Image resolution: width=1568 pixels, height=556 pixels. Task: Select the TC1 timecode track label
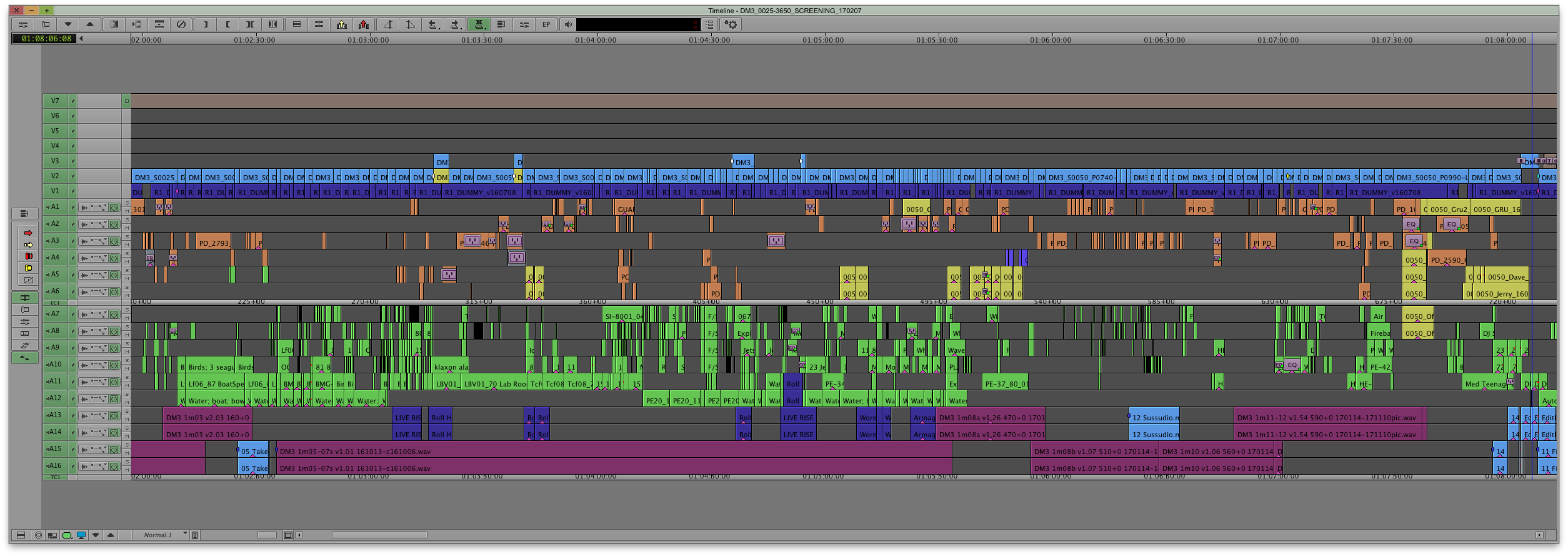[x=55, y=477]
